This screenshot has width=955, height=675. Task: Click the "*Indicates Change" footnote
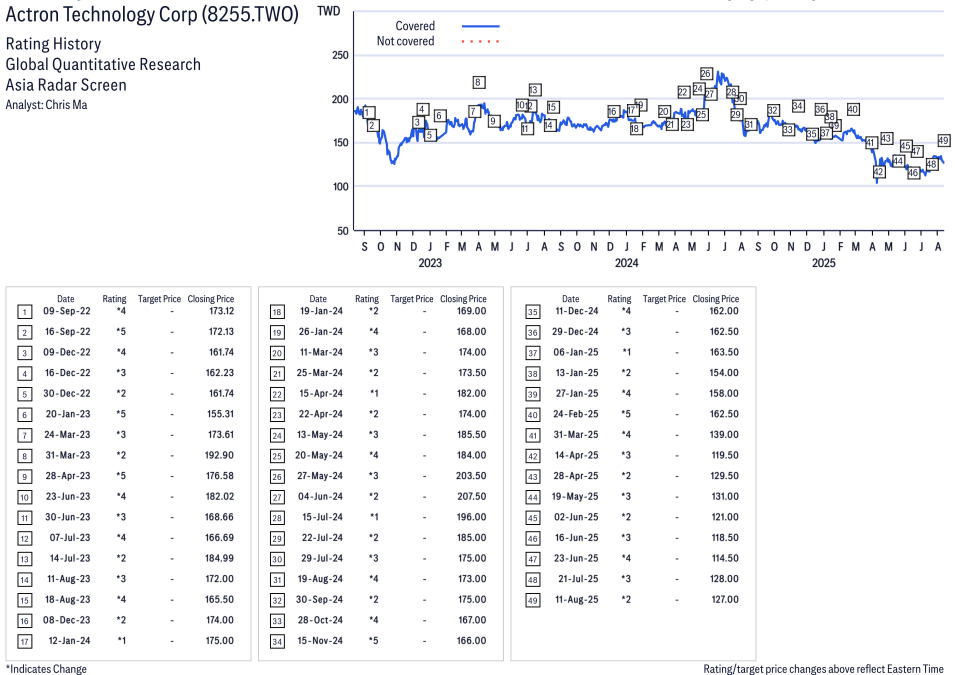click(46, 669)
